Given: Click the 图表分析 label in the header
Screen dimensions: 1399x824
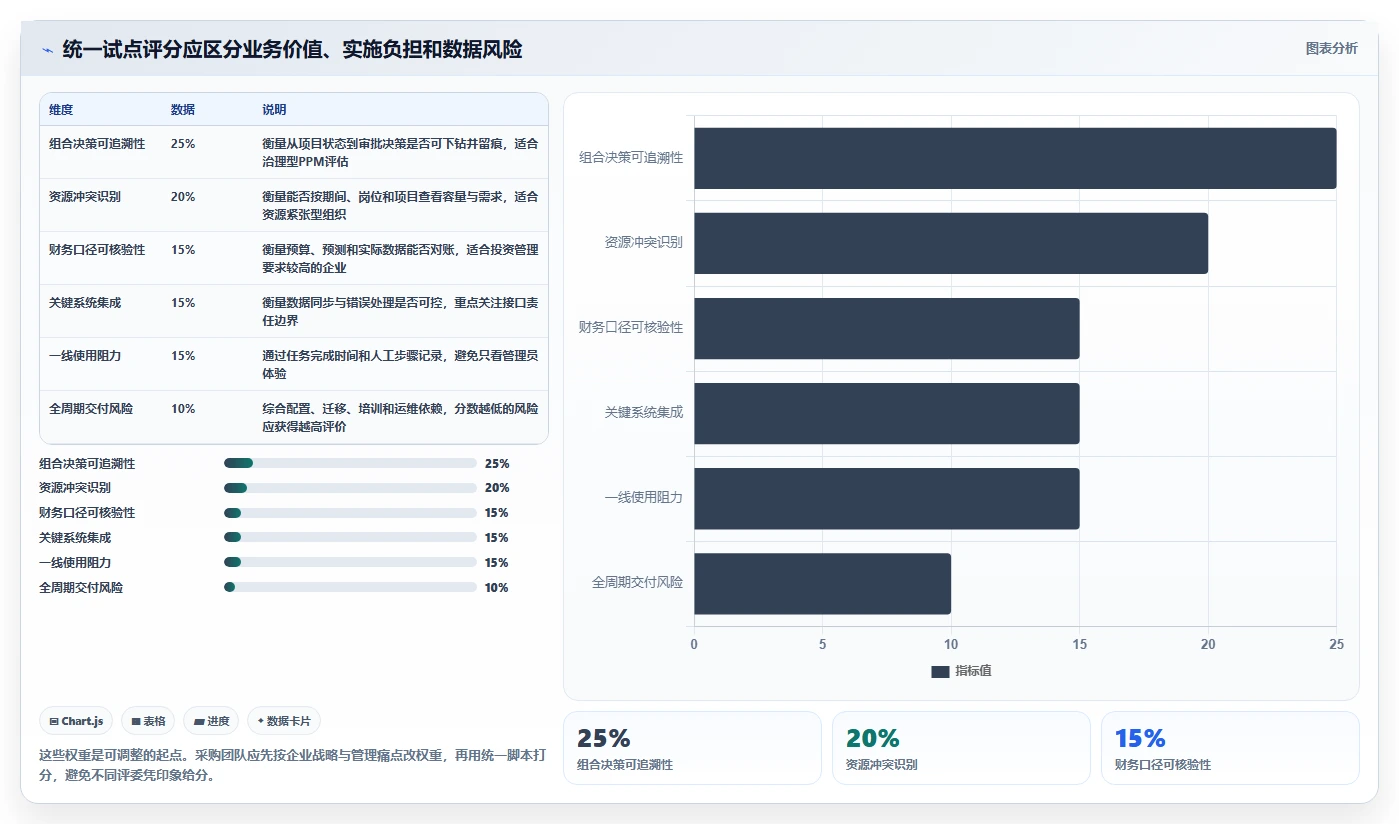Looking at the screenshot, I should tap(1331, 48).
